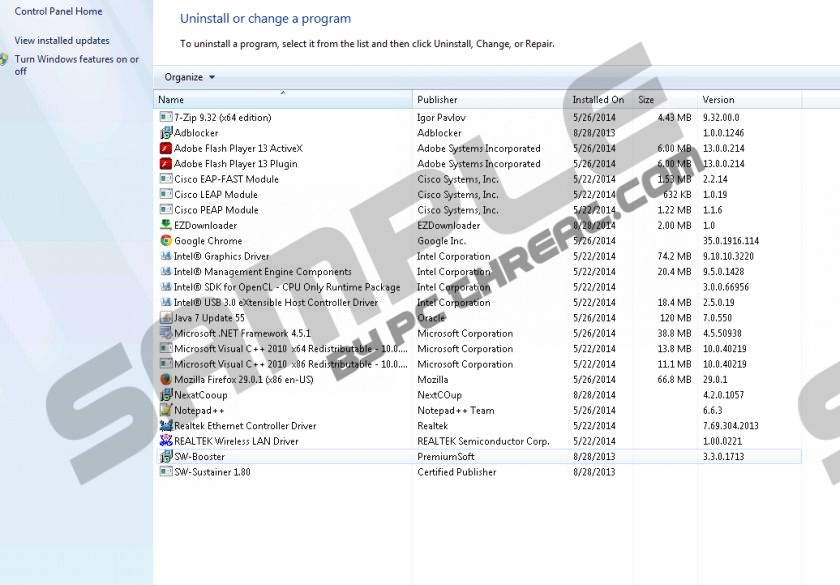Click the Microsoft .NET Framework 4.5.1 icon

click(166, 333)
